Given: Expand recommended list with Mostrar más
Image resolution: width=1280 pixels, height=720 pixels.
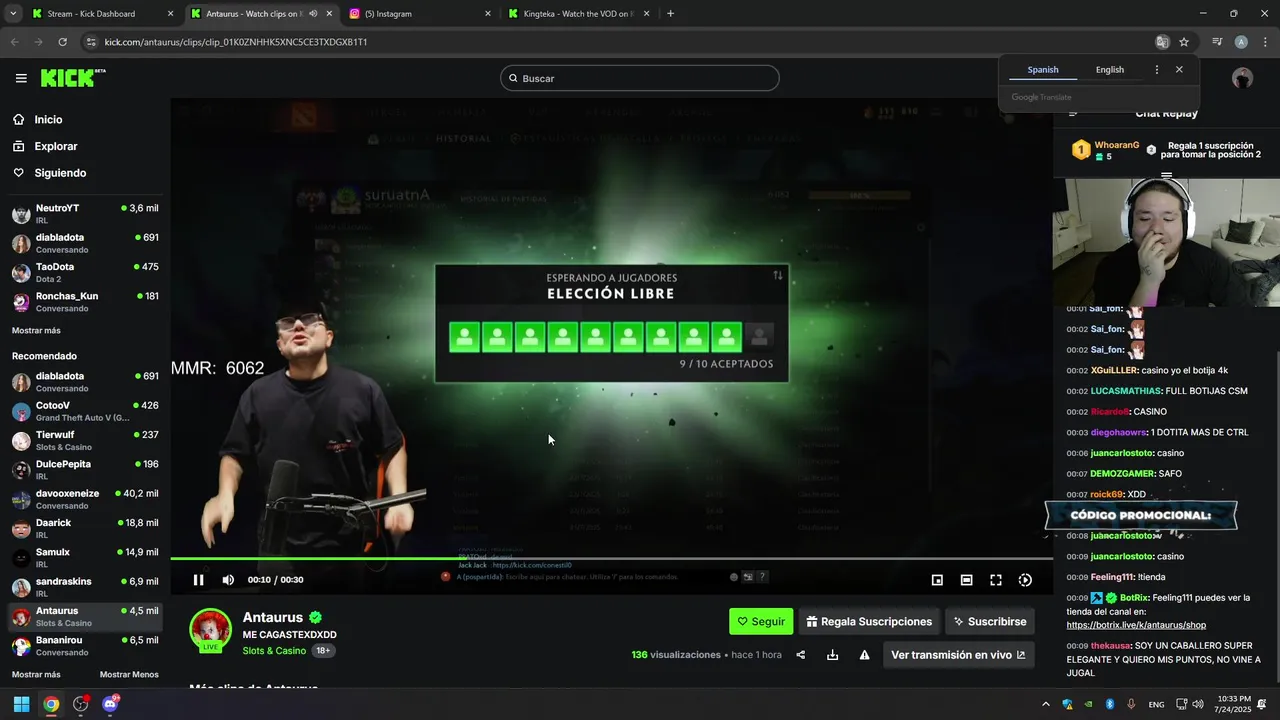Looking at the screenshot, I should pos(36,675).
